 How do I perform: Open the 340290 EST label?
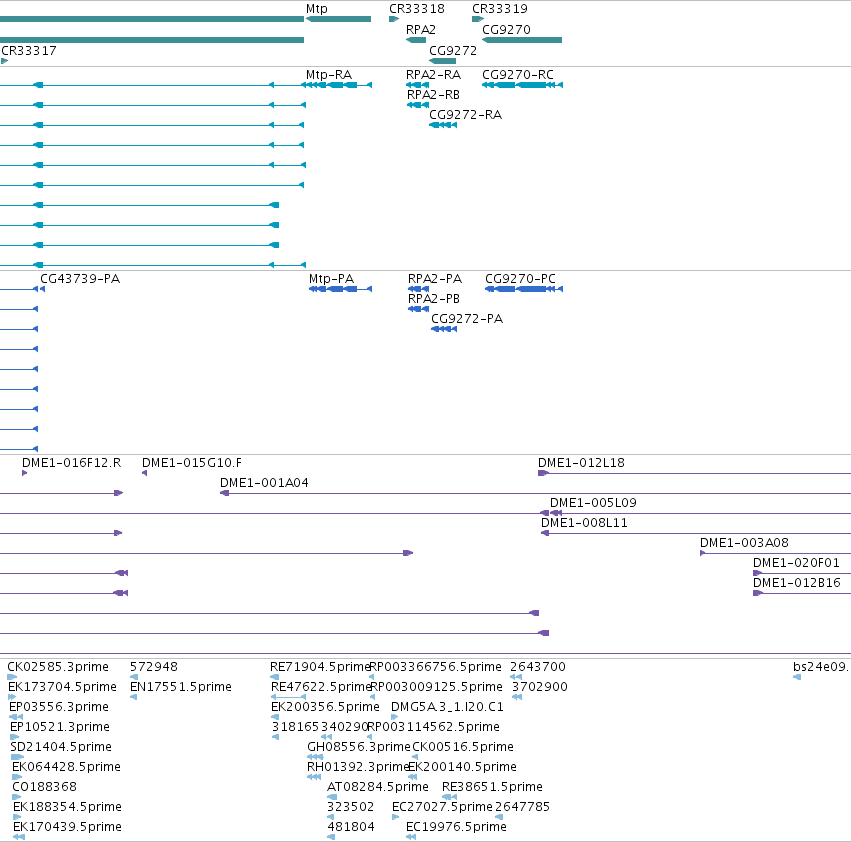click(x=344, y=727)
